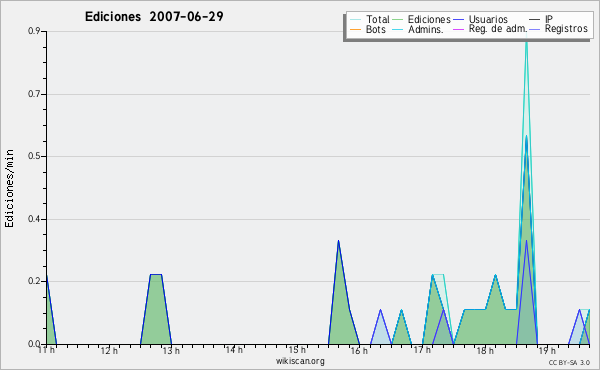The height and width of the screenshot is (370, 600).
Task: Click the 18 h time axis label
Action: click(x=484, y=350)
